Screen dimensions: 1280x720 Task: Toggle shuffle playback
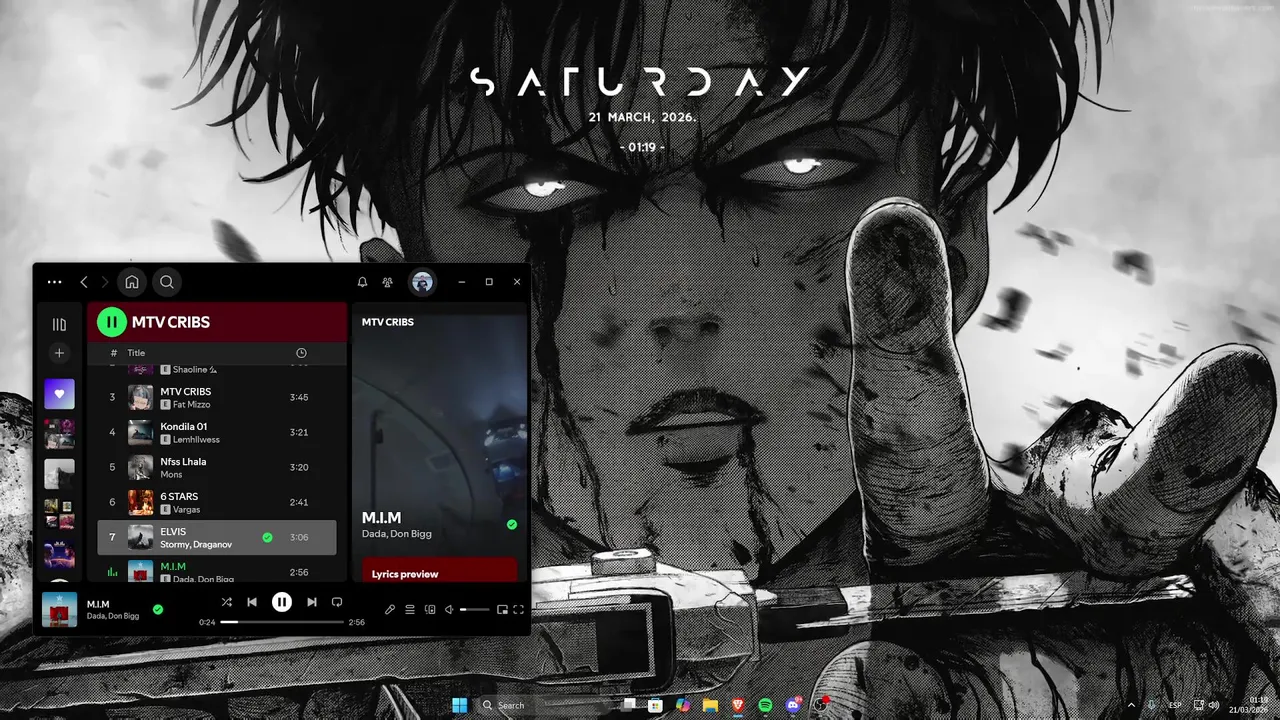(x=226, y=602)
